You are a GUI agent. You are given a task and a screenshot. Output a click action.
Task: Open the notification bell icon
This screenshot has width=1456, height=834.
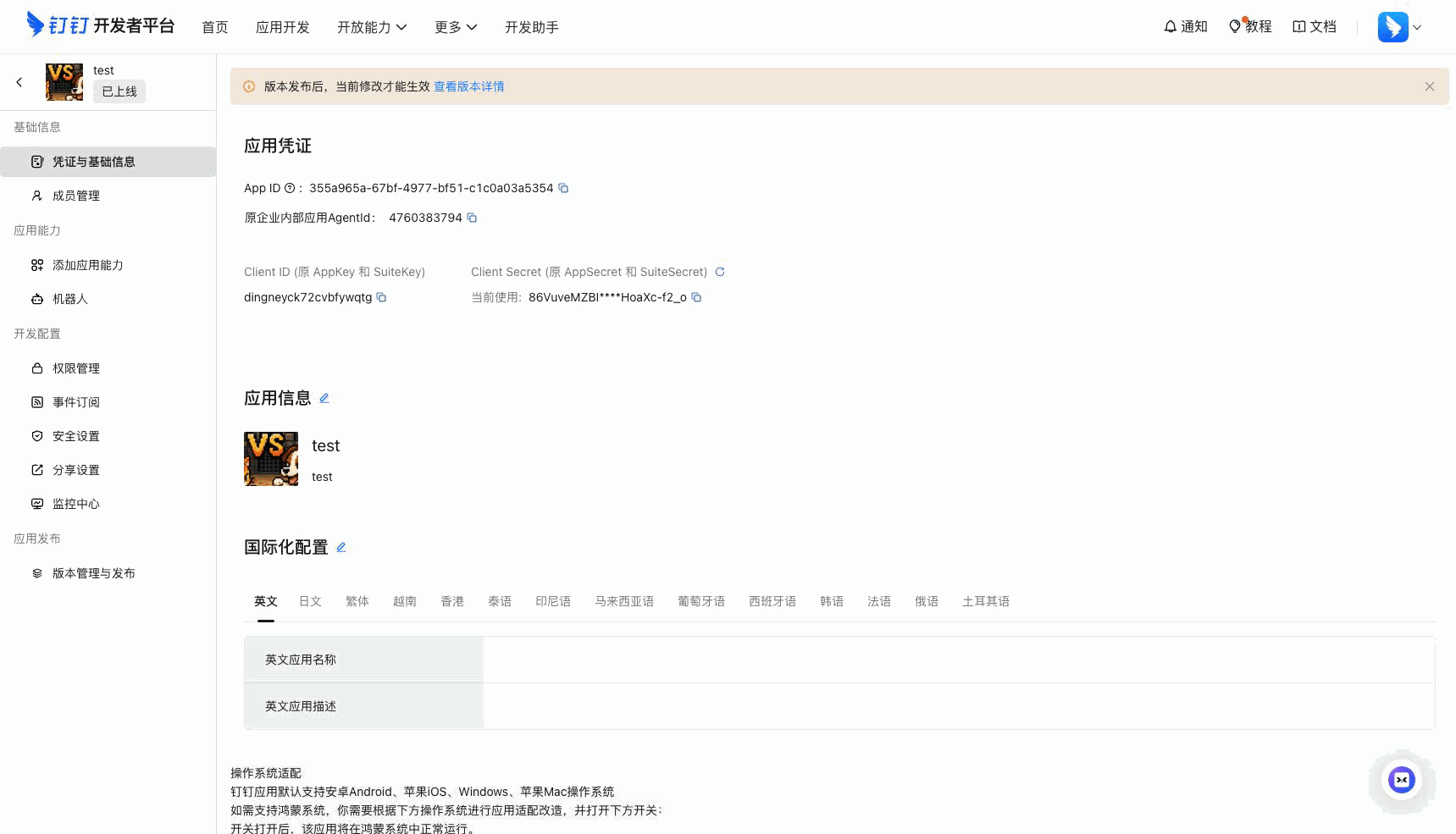point(1171,26)
